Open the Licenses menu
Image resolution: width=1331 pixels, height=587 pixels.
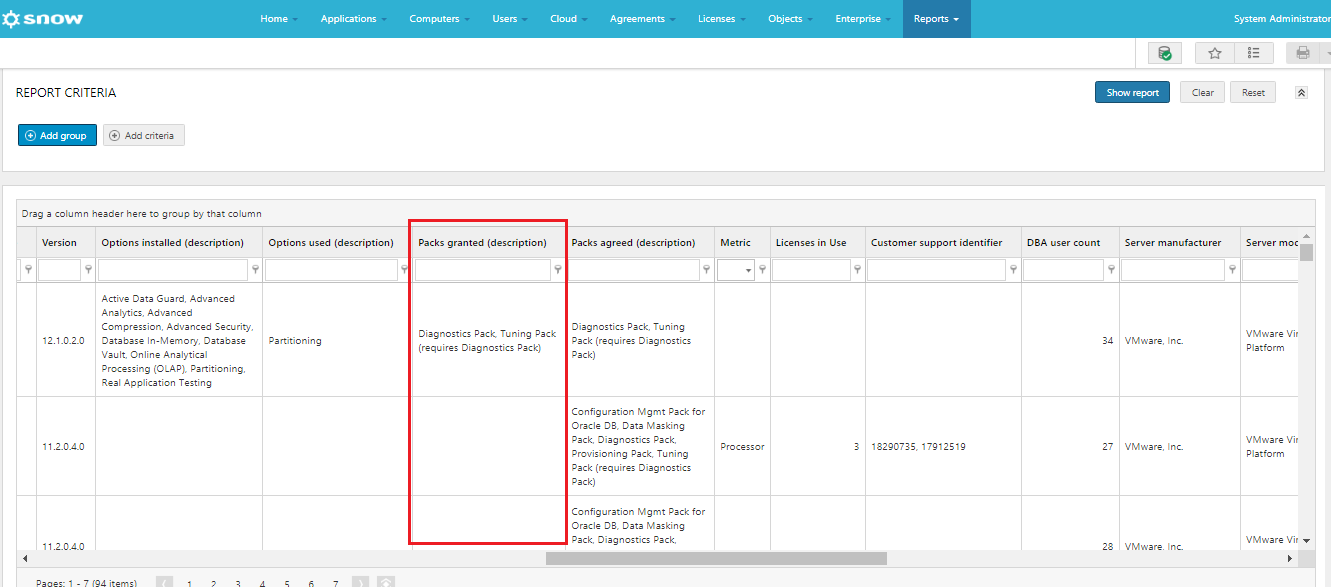click(x=722, y=19)
